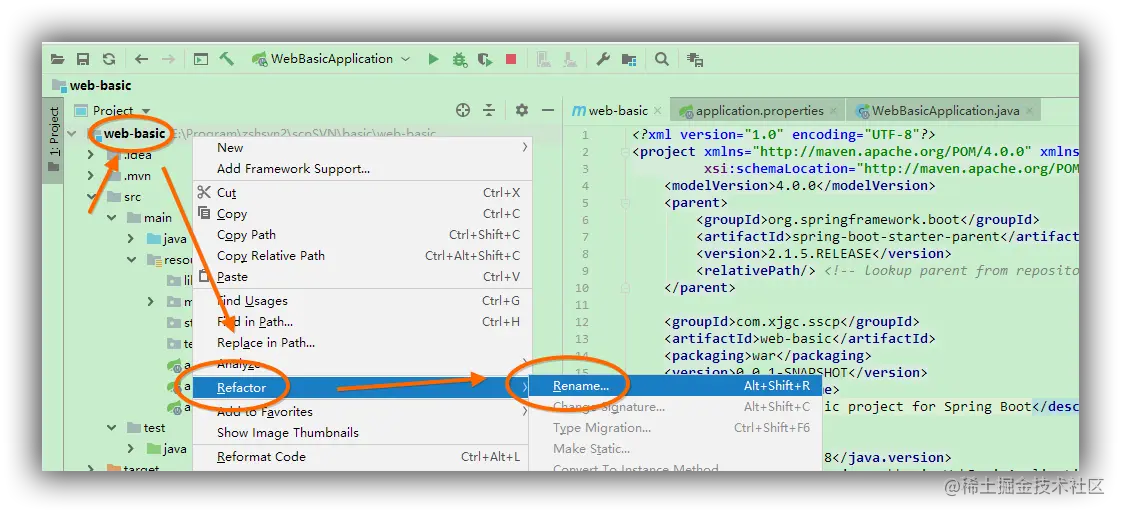Choose Show Image Thumbnails entry
Viewport: 1121px width, 513px height.
363,432
